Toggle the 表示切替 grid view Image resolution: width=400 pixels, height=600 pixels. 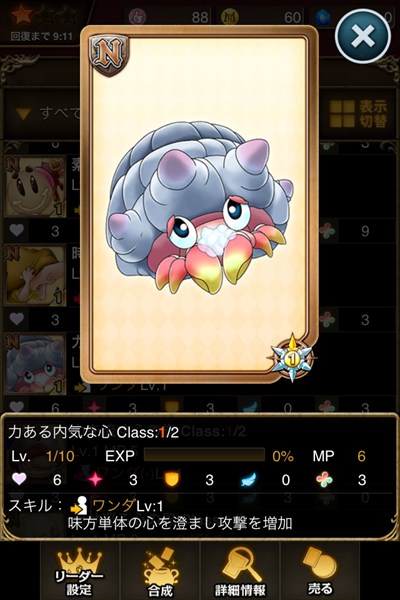point(358,114)
